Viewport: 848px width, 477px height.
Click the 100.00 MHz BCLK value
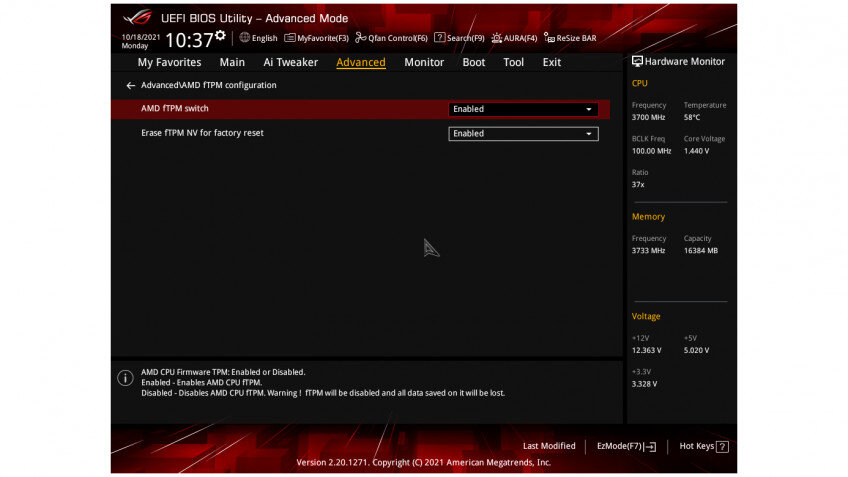coord(651,151)
